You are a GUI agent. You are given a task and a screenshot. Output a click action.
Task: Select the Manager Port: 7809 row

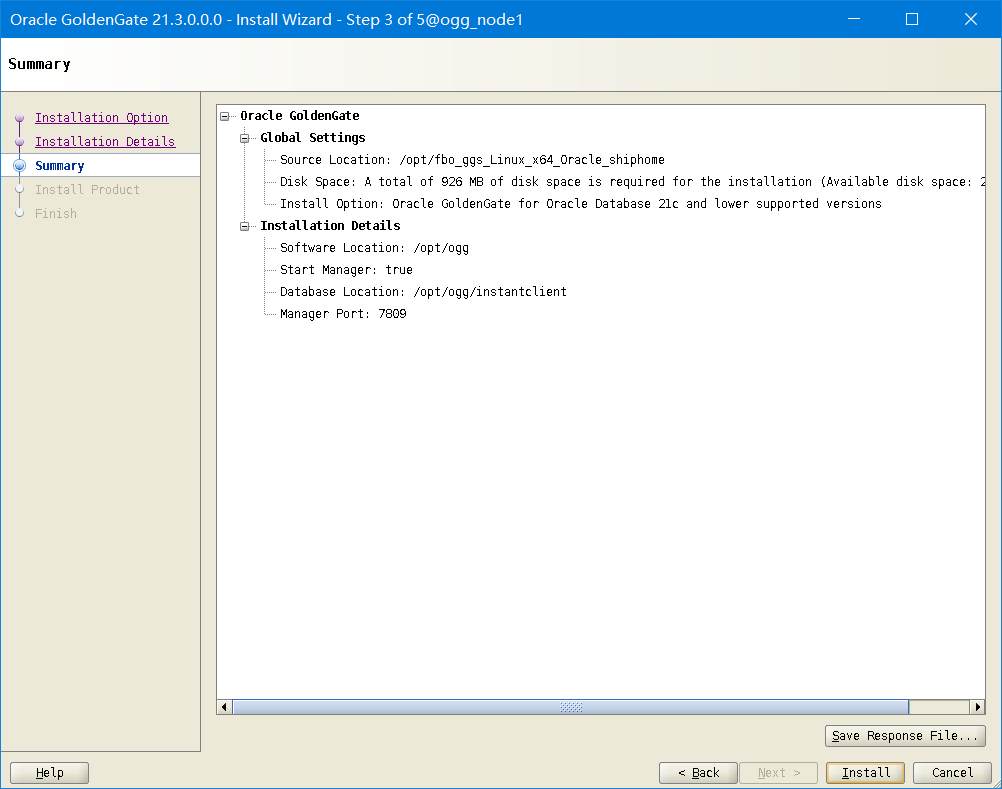343,314
